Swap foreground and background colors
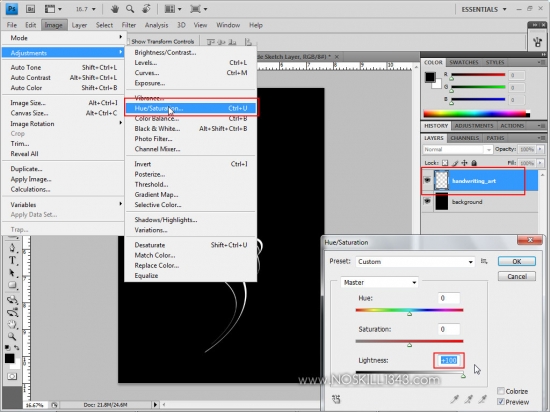Image resolution: width=550 pixels, height=412 pixels. coord(16,348)
